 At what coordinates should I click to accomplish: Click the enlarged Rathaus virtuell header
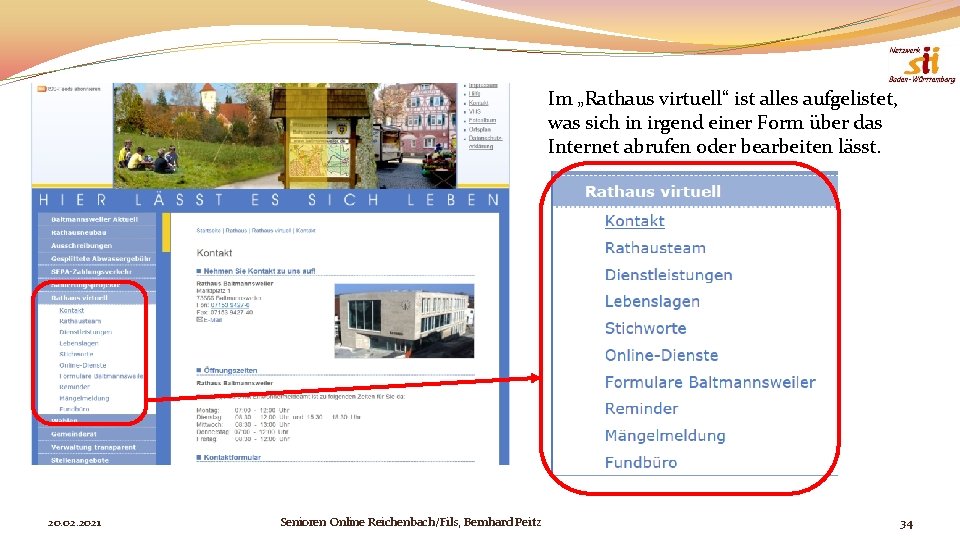(694, 191)
